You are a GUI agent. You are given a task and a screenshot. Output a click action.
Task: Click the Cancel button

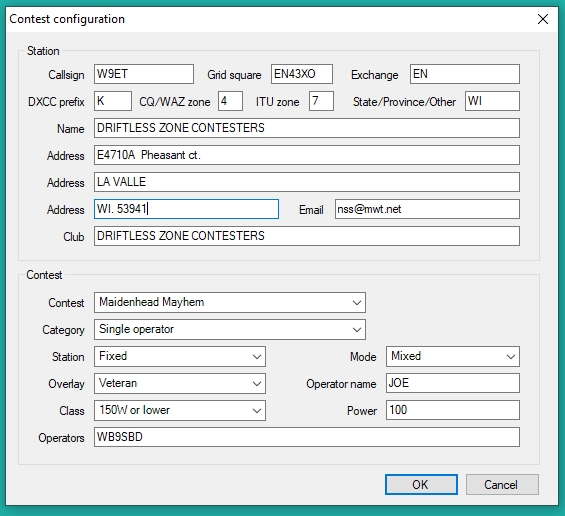coord(502,485)
